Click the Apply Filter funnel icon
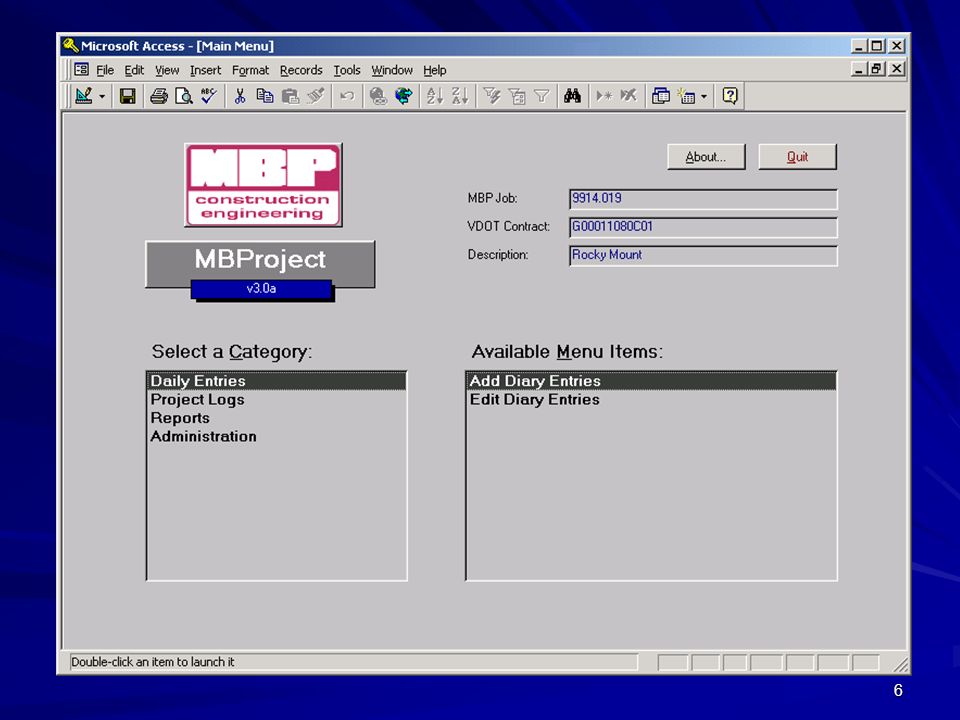The width and height of the screenshot is (960, 720). tap(542, 96)
